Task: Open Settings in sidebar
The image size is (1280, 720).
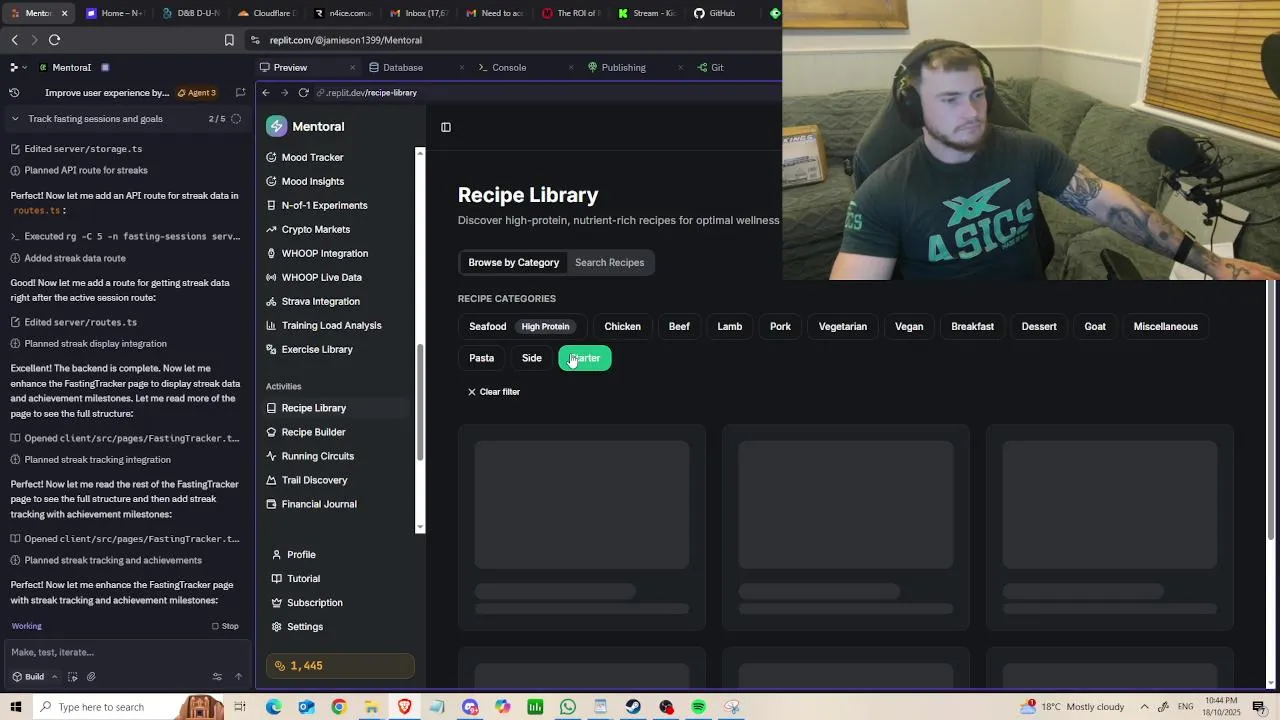Action: coord(305,626)
